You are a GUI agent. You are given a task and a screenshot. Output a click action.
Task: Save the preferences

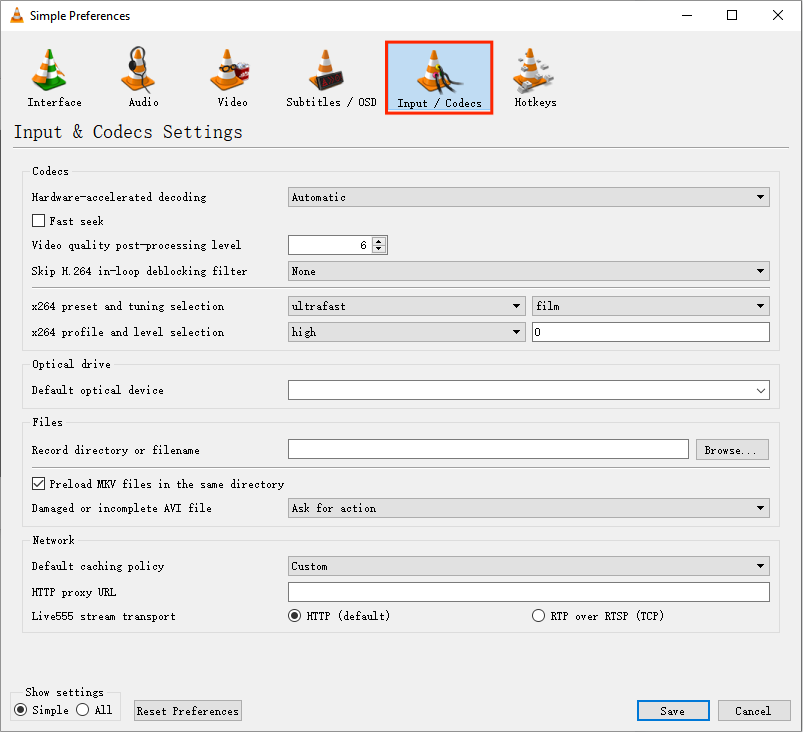(x=673, y=711)
